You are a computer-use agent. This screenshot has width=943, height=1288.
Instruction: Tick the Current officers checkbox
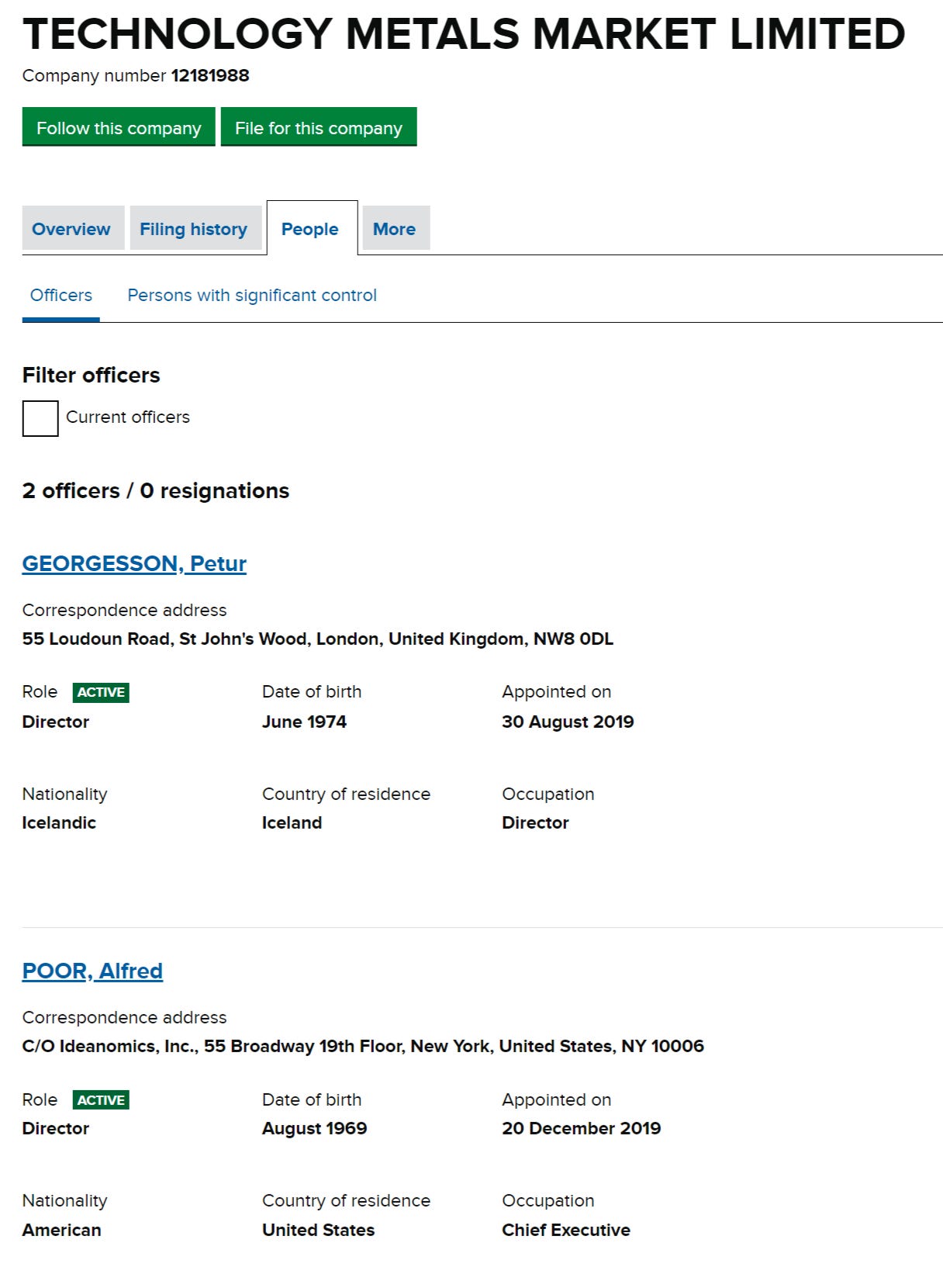(40, 418)
